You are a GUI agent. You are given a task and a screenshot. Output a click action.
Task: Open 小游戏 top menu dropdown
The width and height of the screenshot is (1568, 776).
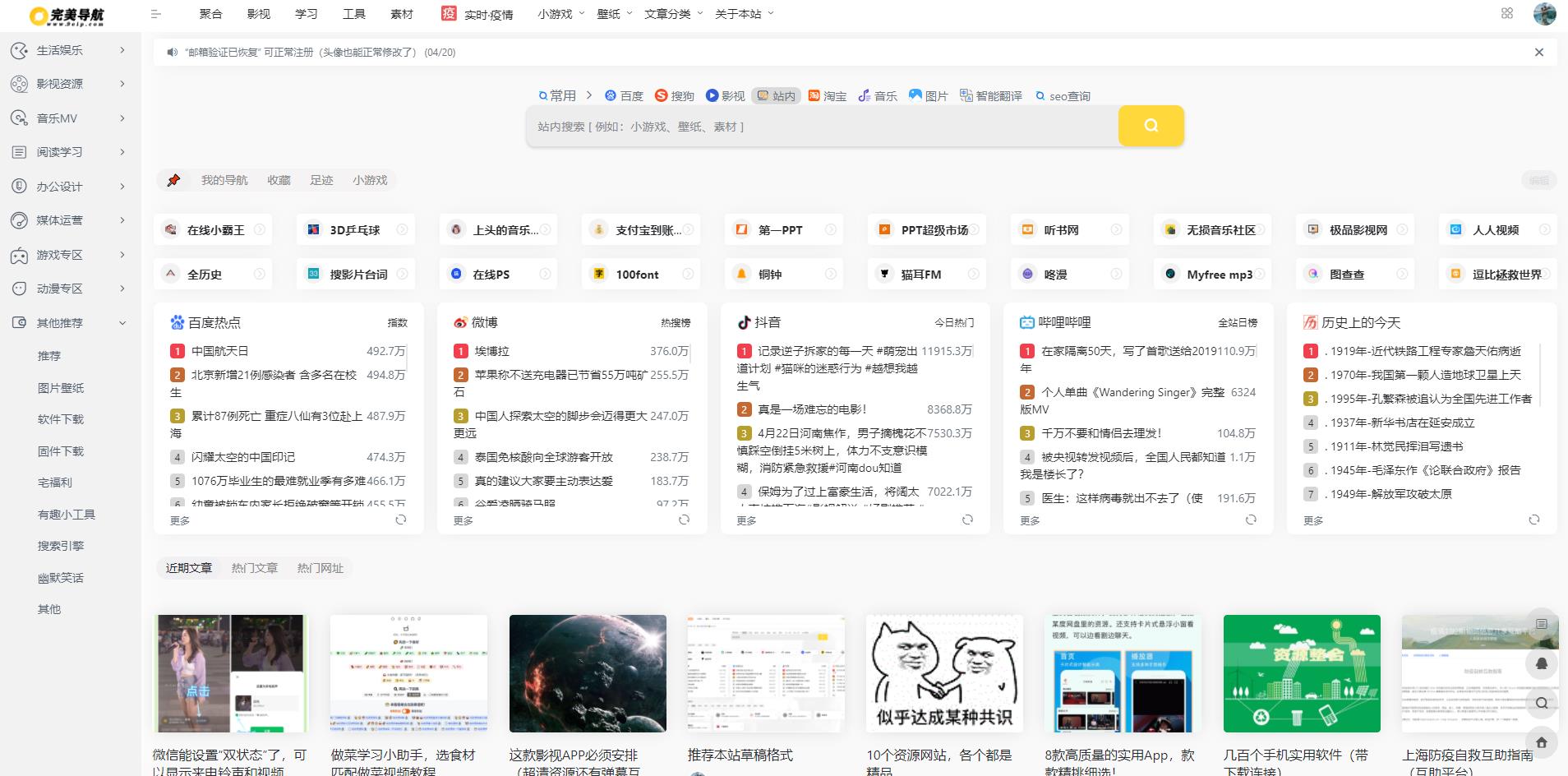(x=561, y=14)
